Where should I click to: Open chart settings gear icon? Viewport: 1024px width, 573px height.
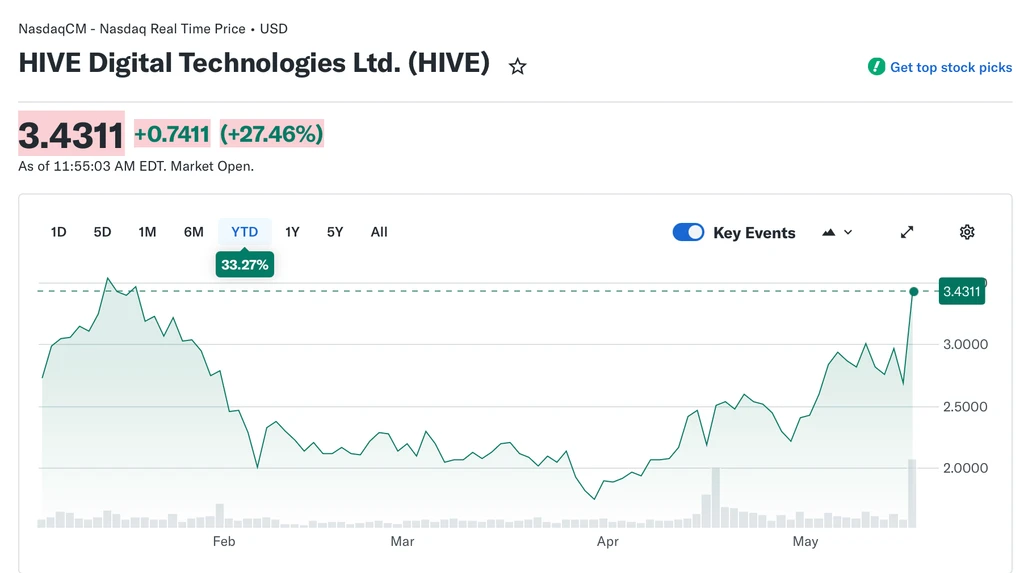click(x=967, y=232)
